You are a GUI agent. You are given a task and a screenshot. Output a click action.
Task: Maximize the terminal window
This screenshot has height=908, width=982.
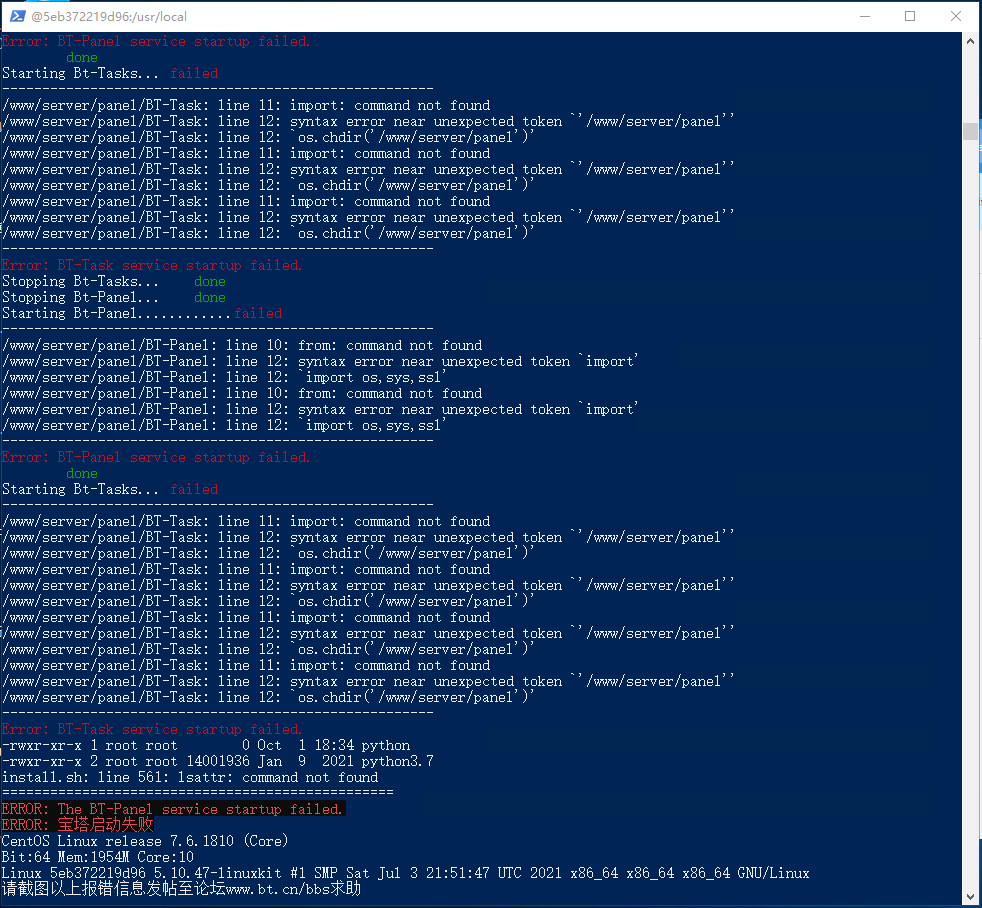(910, 16)
